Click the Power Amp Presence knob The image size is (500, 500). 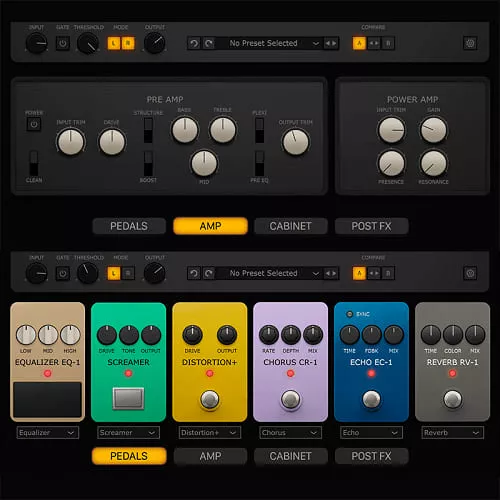391,163
